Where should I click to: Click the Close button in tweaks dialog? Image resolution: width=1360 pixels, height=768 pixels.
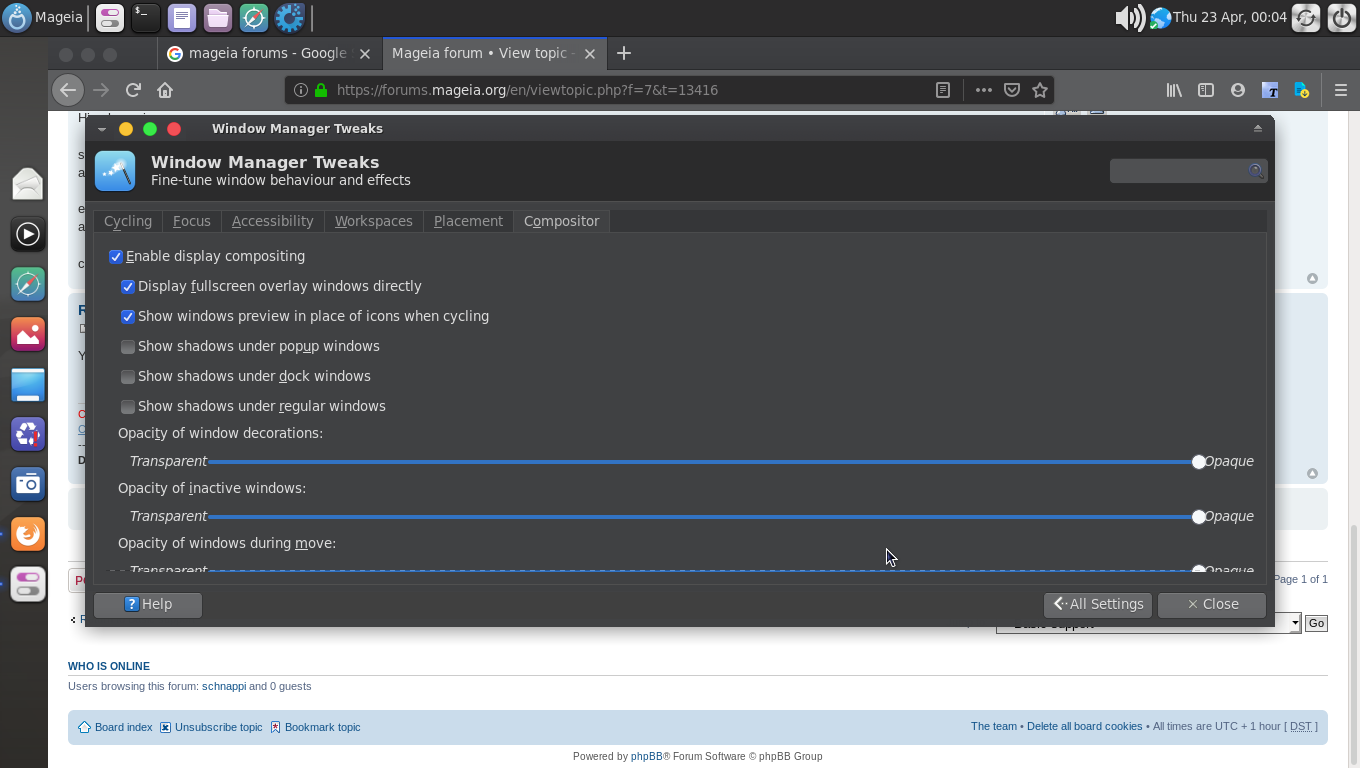coord(1212,604)
